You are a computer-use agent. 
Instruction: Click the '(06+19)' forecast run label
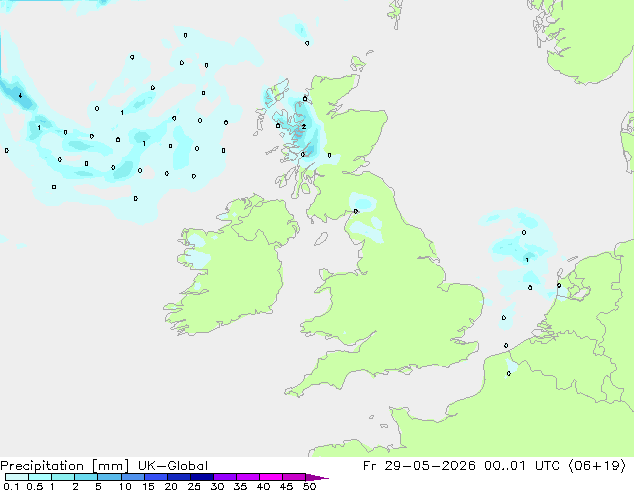coord(597,466)
